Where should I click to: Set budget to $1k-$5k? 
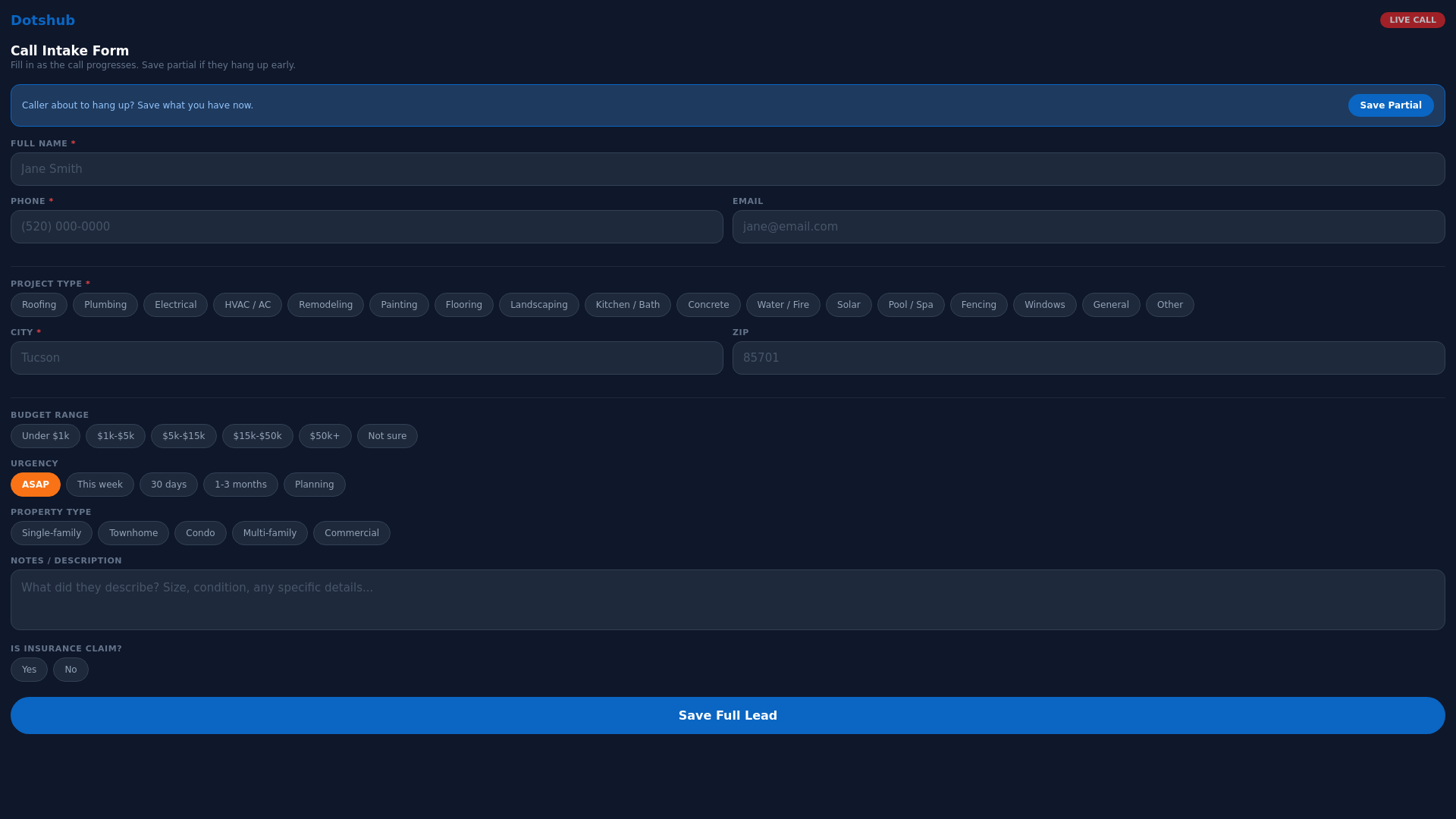115,436
